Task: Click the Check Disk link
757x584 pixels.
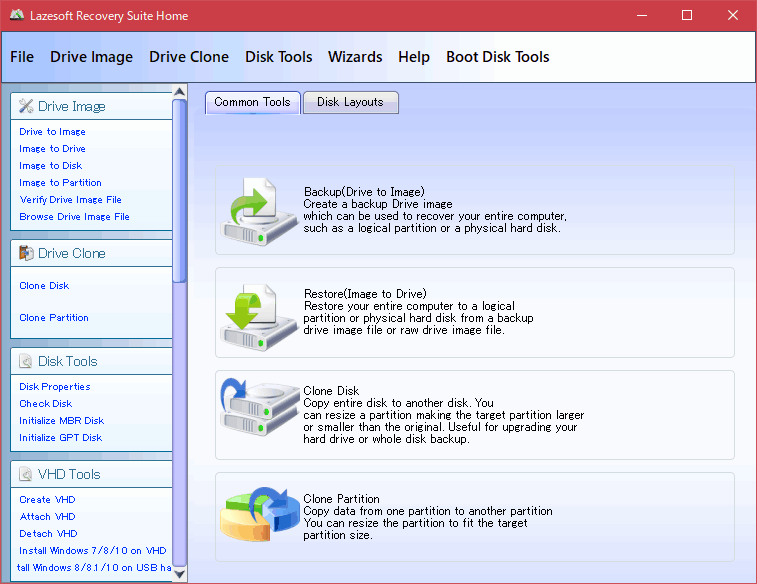Action: 45,403
